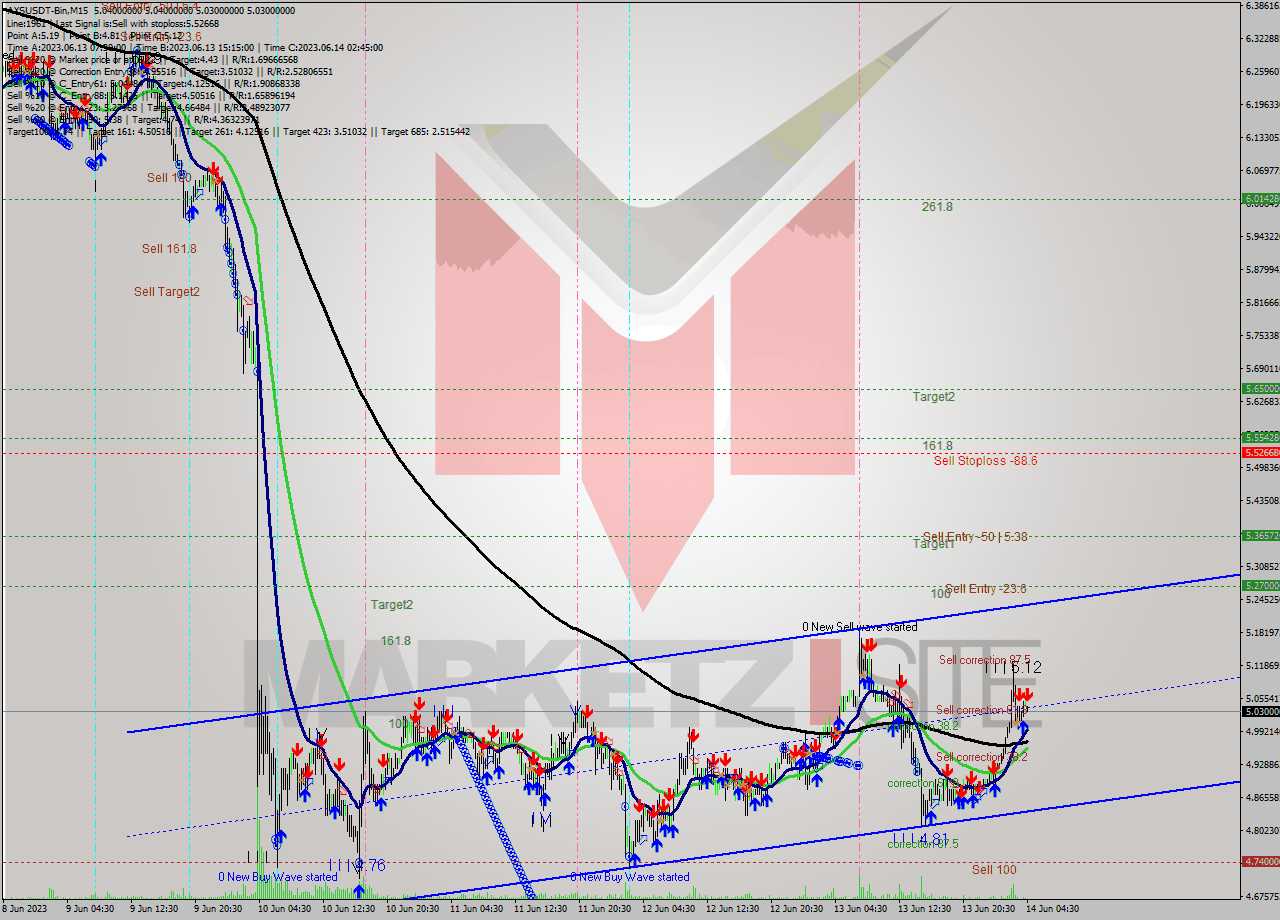1280x920 pixels.
Task: Click the 'Sell 161.8' chart label
Action: click(169, 249)
